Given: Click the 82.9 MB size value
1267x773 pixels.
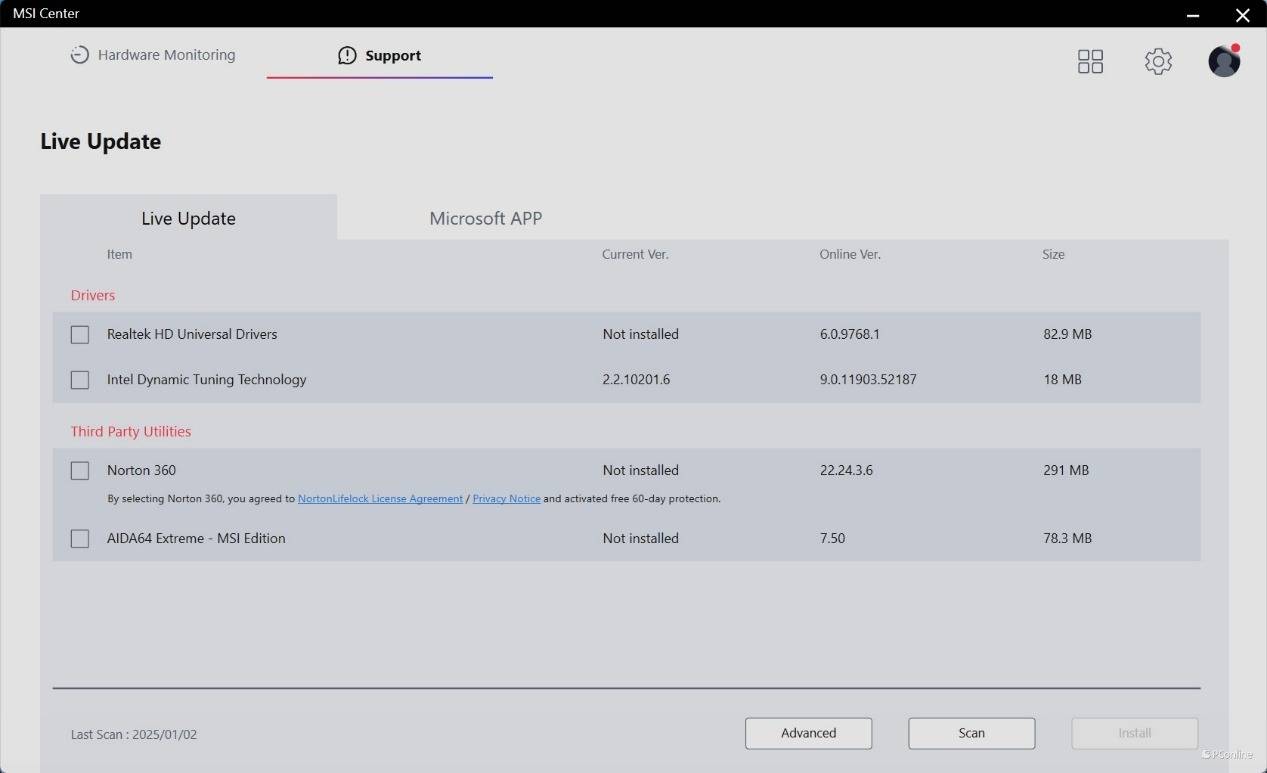Looking at the screenshot, I should tap(1067, 334).
